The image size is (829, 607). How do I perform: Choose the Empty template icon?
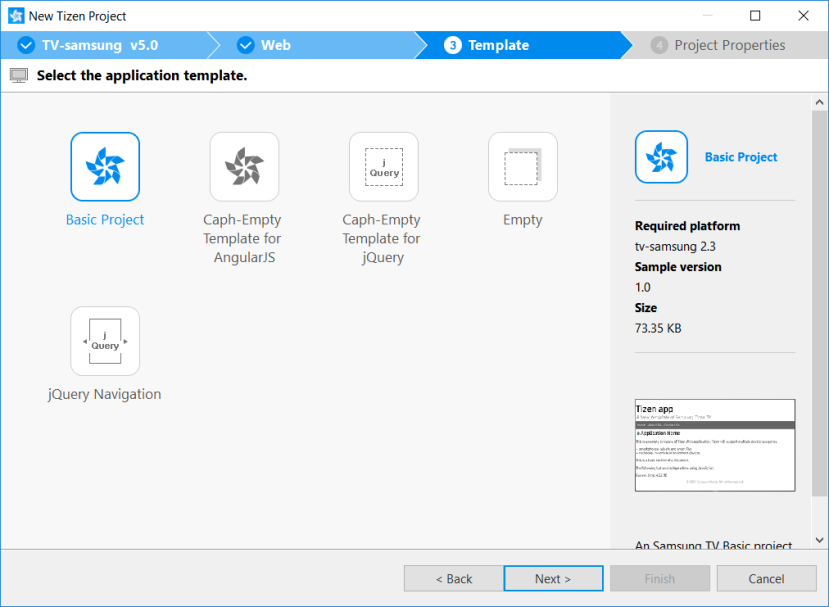[521, 166]
